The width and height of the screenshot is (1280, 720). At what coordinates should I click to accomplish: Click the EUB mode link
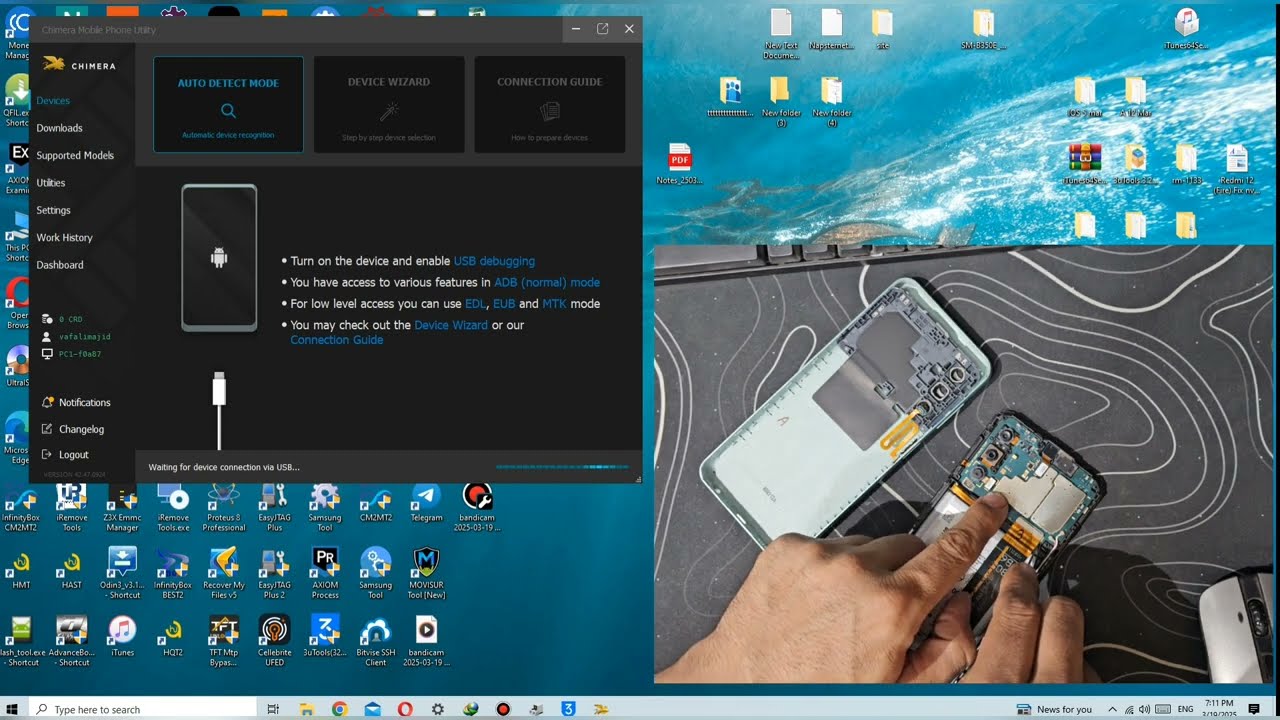504,304
